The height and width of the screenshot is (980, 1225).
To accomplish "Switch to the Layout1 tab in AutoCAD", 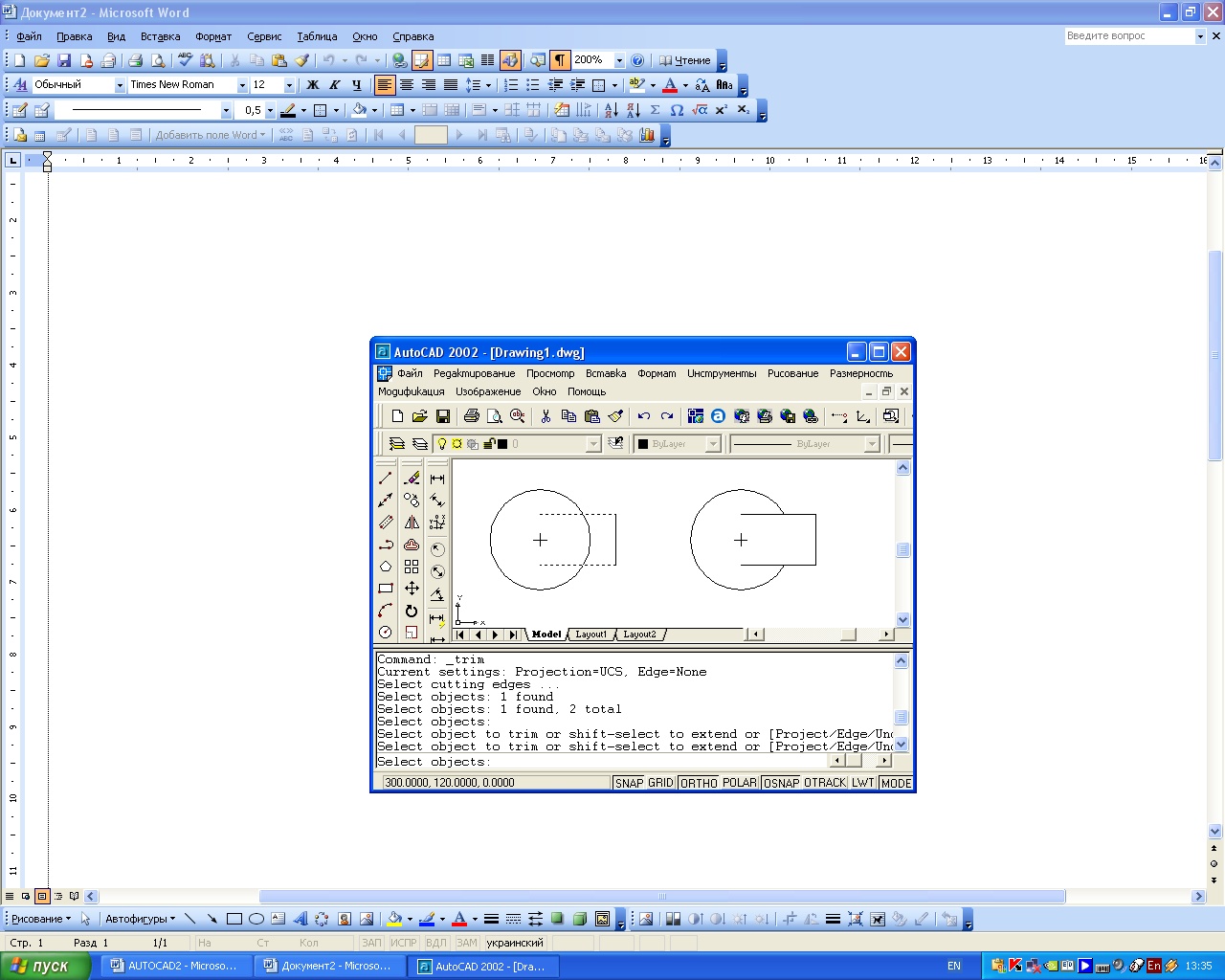I will pyautogui.click(x=590, y=635).
